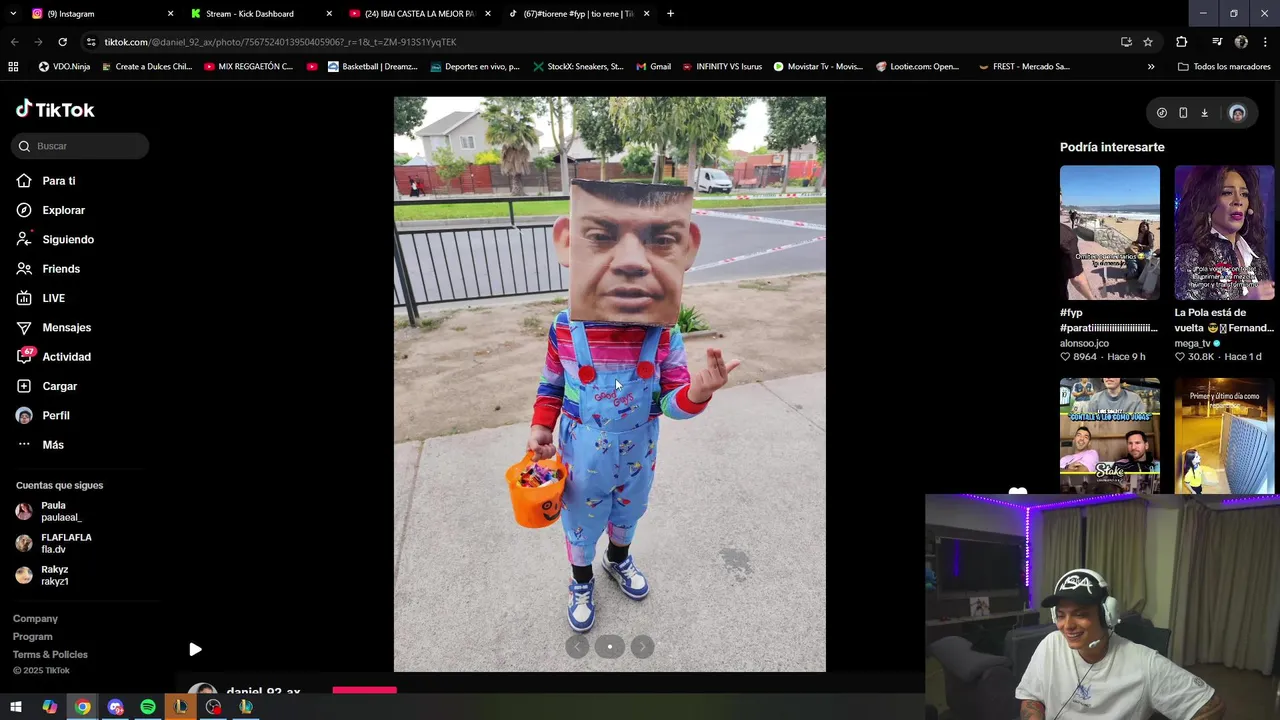Viewport: 1280px width, 720px height.
Task: Focus the Buscar search field
Action: [x=80, y=146]
